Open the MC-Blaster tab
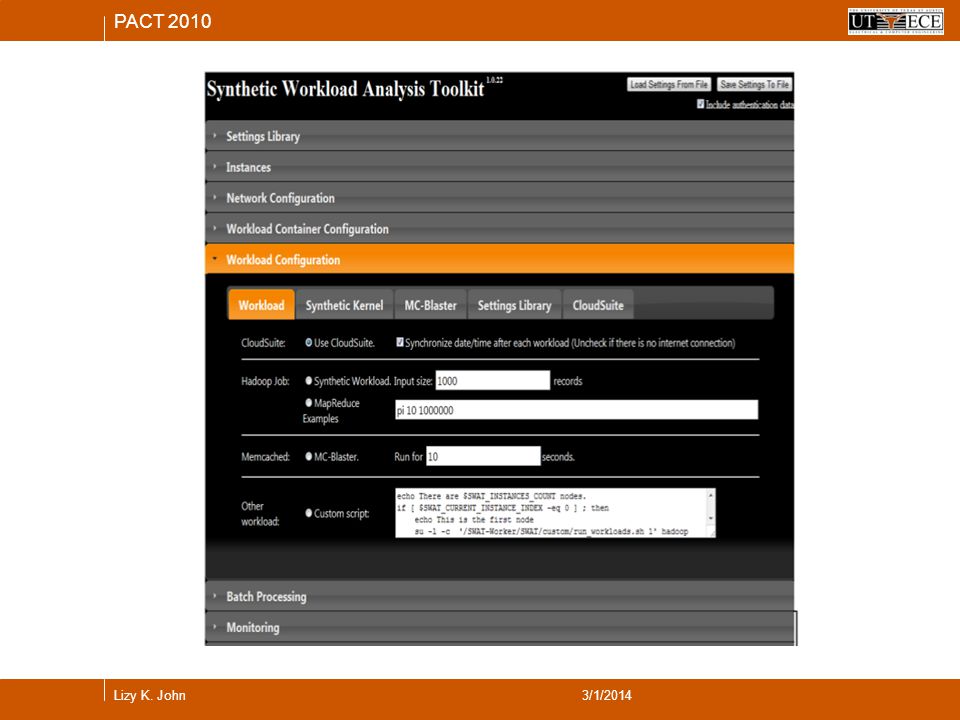 pyautogui.click(x=430, y=305)
